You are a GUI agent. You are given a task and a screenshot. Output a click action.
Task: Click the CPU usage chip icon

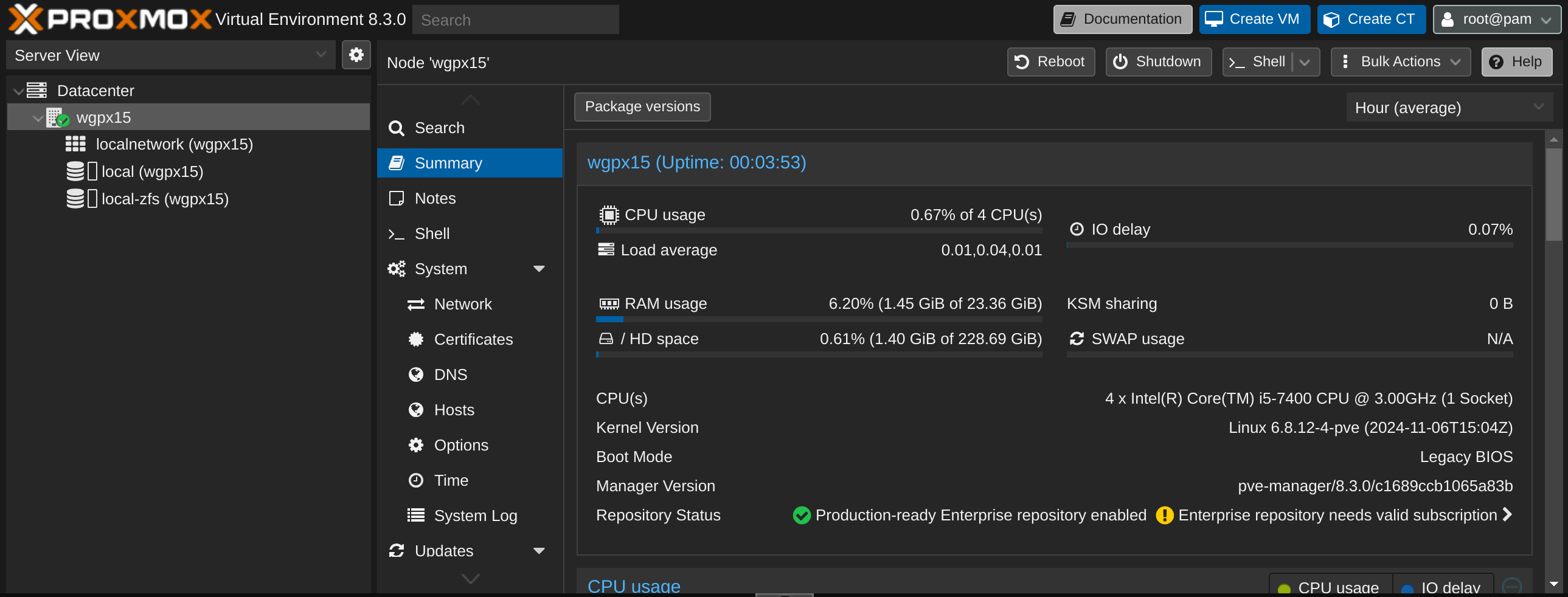(609, 215)
